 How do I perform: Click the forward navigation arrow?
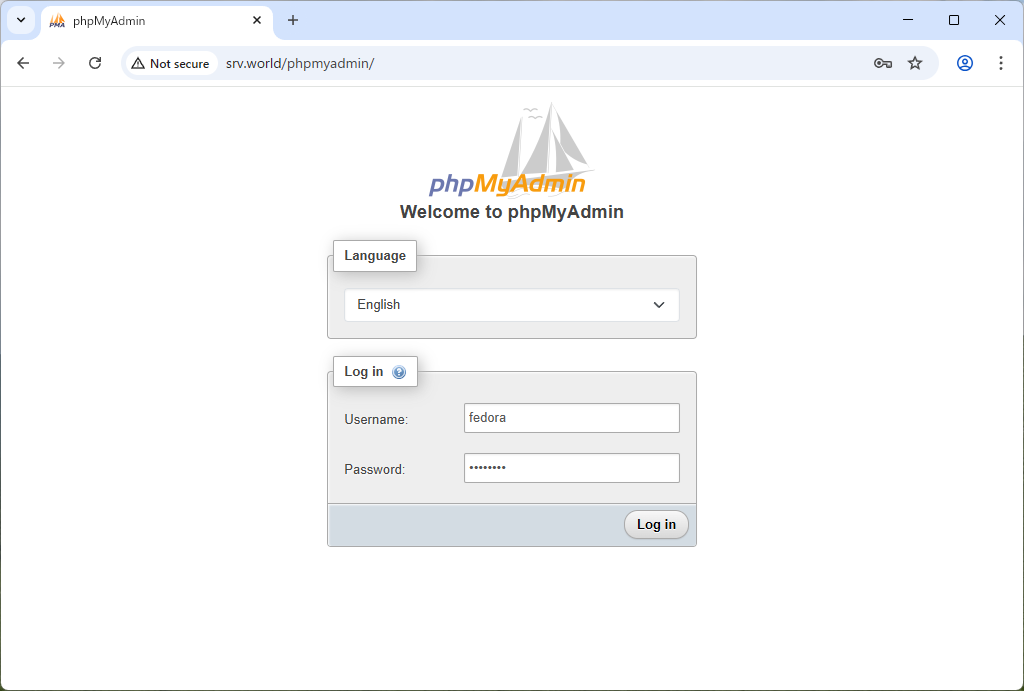pos(59,62)
